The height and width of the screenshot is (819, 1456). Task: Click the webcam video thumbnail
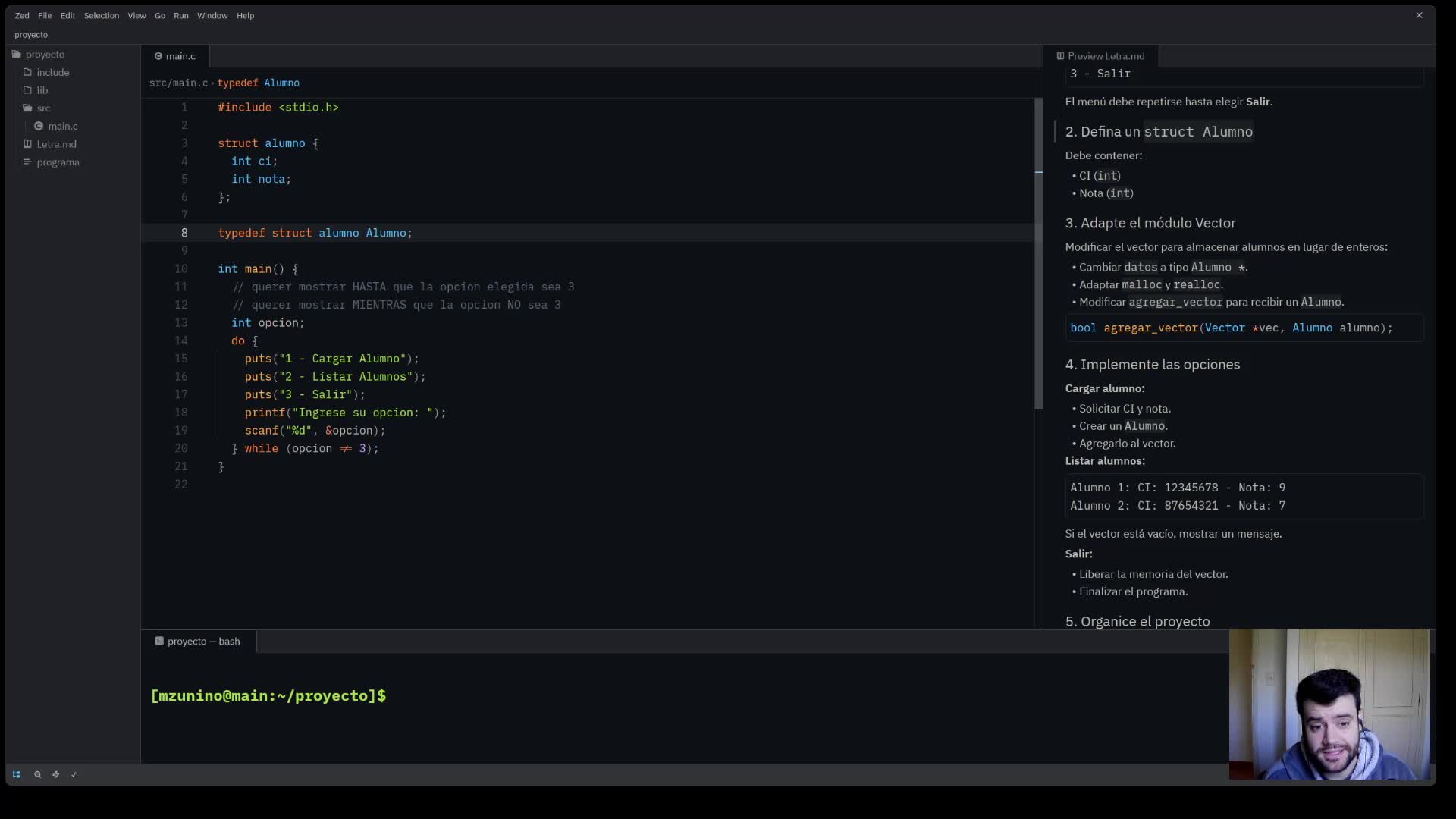click(x=1329, y=704)
